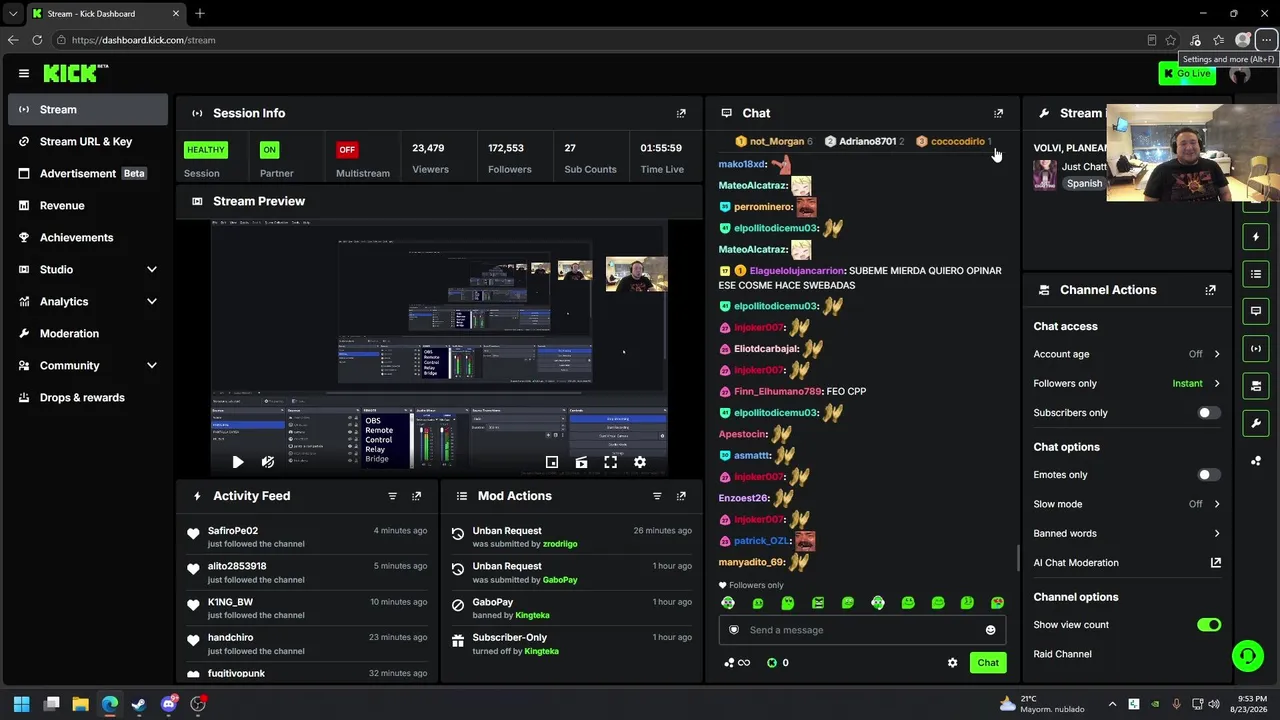1280x720 pixels.
Task: Expand the Community menu
Action: tap(88, 365)
